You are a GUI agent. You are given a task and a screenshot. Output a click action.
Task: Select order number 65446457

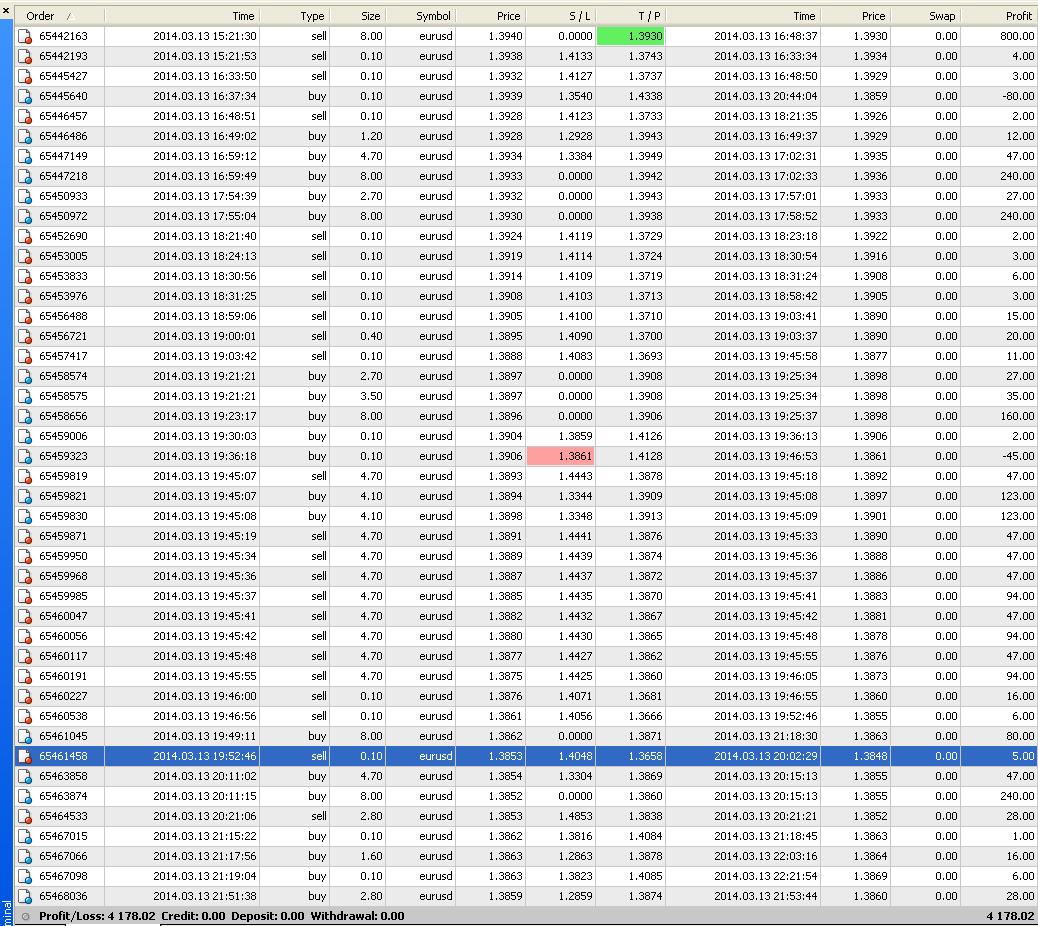click(63, 116)
